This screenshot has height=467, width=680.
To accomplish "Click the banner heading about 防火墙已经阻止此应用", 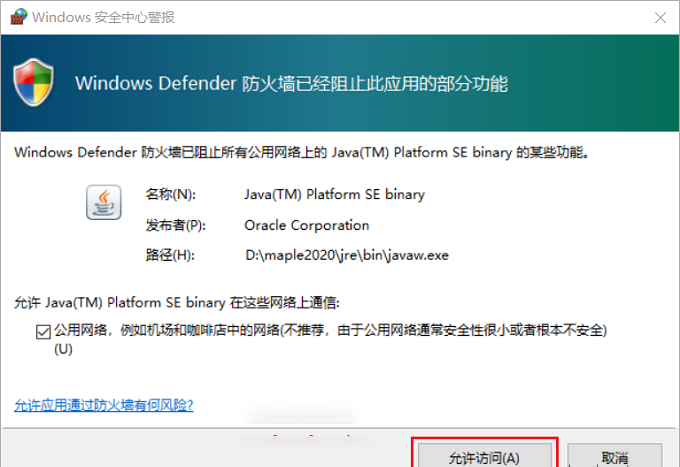I will tap(291, 83).
